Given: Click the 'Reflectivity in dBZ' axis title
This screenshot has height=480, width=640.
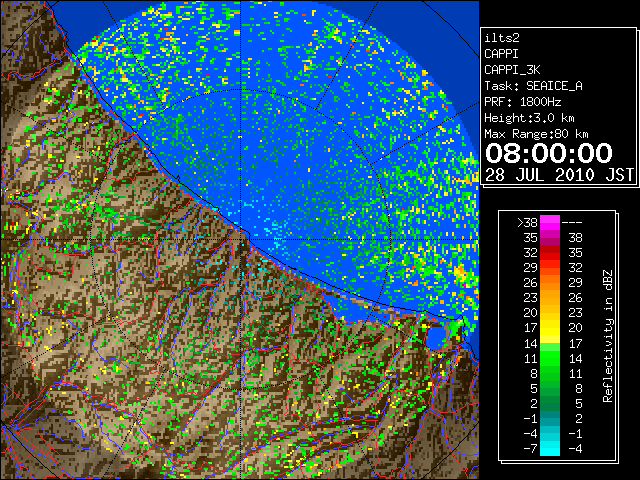Looking at the screenshot, I should pyautogui.click(x=607, y=336).
